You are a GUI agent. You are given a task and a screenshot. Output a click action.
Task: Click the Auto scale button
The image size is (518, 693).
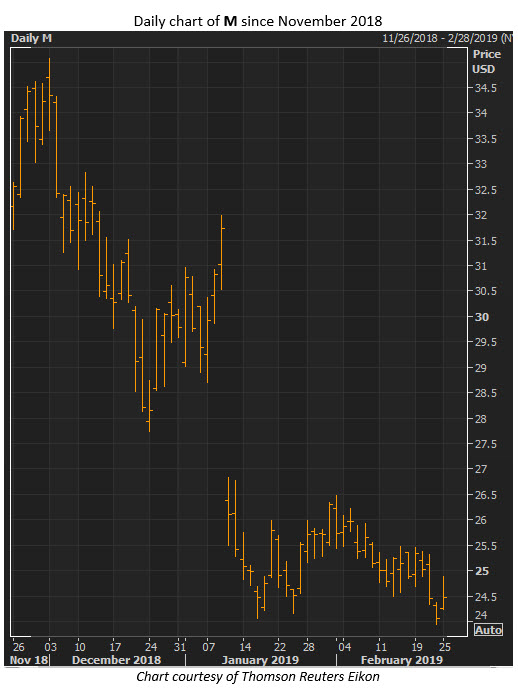[488, 630]
